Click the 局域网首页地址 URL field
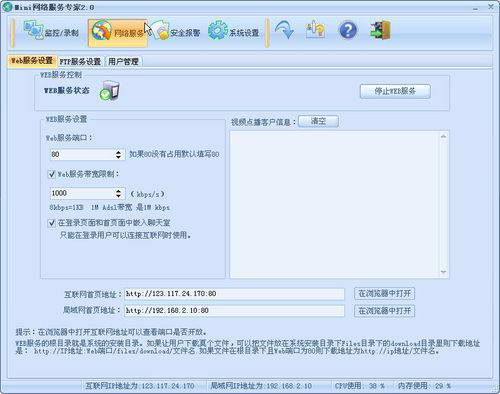This screenshot has width=500, height=394. coord(234,311)
